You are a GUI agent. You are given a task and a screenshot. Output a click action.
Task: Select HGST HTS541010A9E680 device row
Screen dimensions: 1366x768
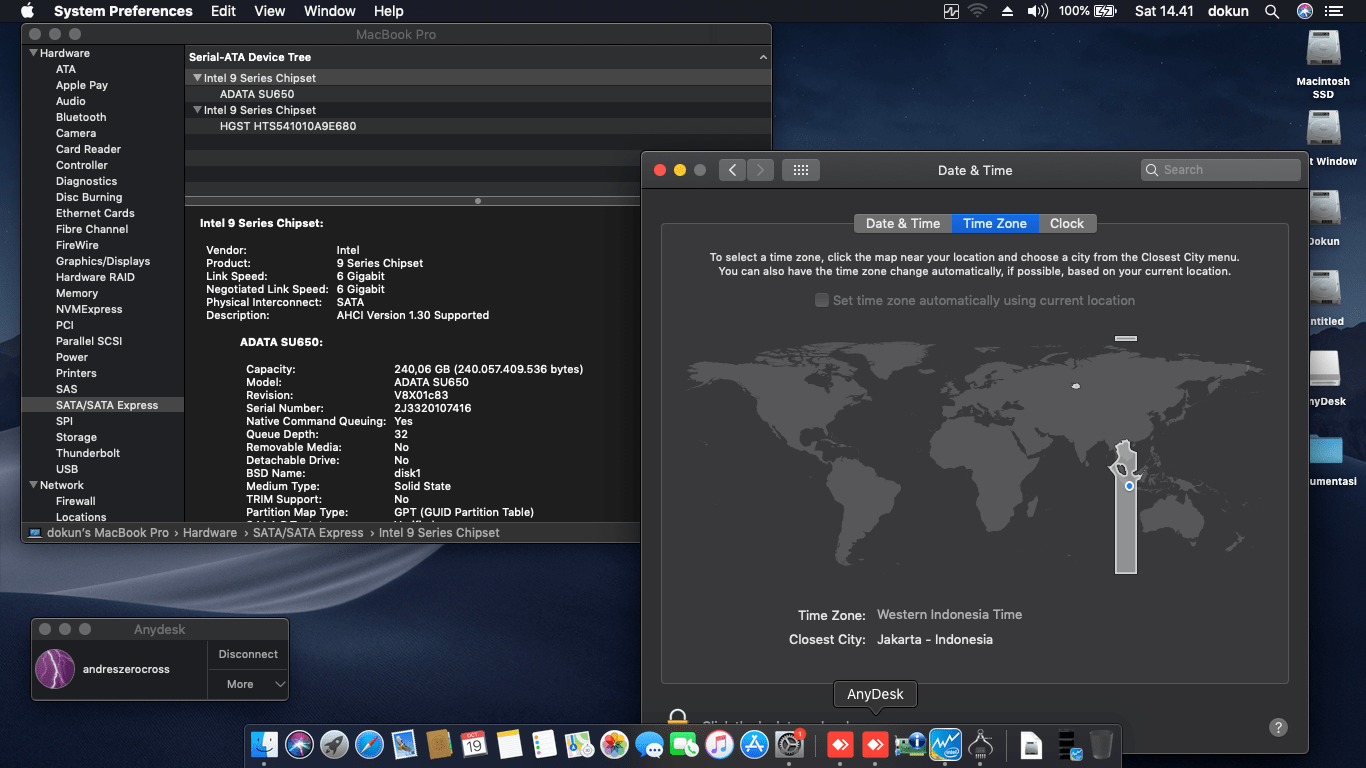(x=478, y=126)
